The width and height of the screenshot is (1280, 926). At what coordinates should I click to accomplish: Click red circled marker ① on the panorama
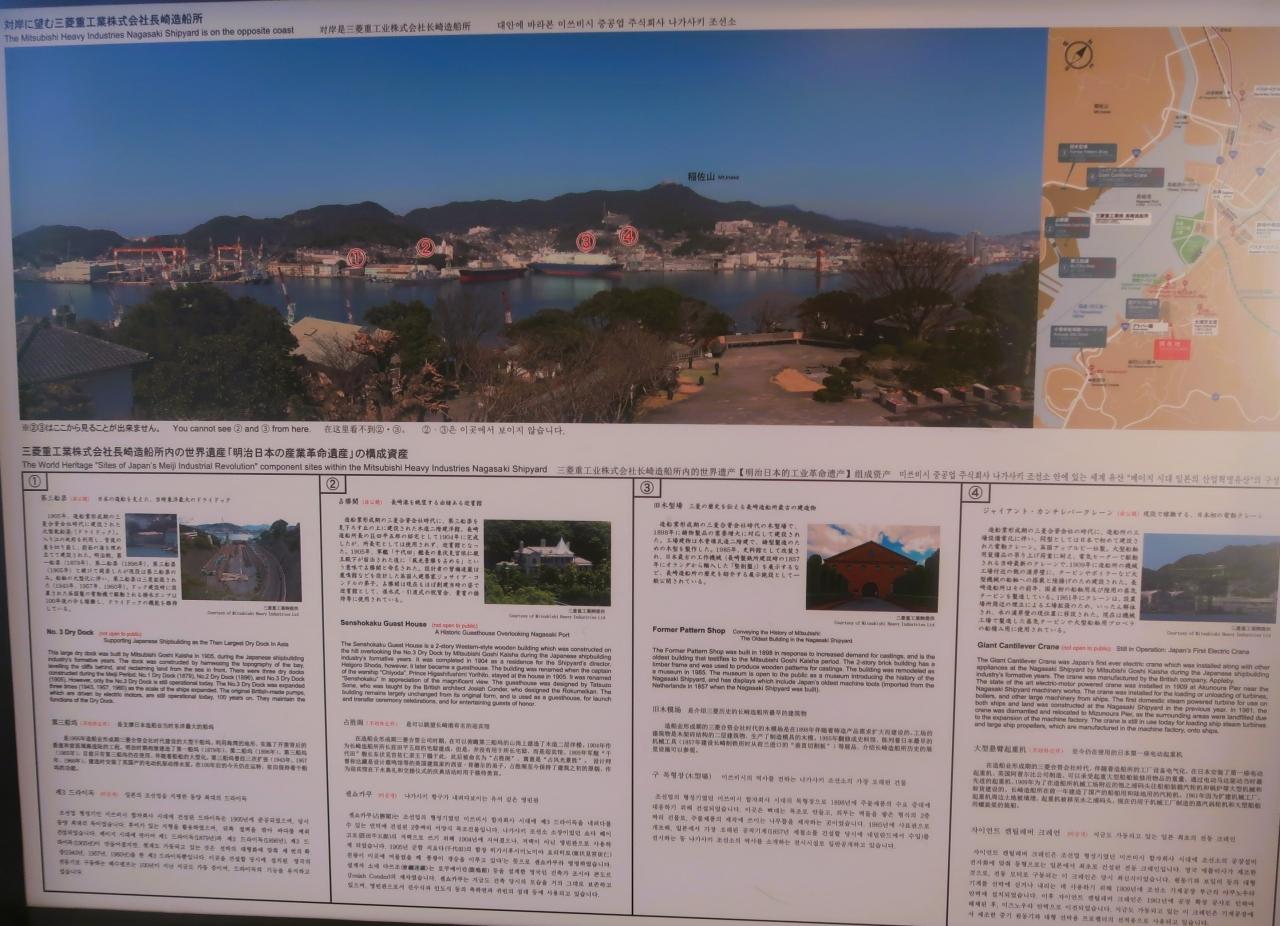coord(357,259)
